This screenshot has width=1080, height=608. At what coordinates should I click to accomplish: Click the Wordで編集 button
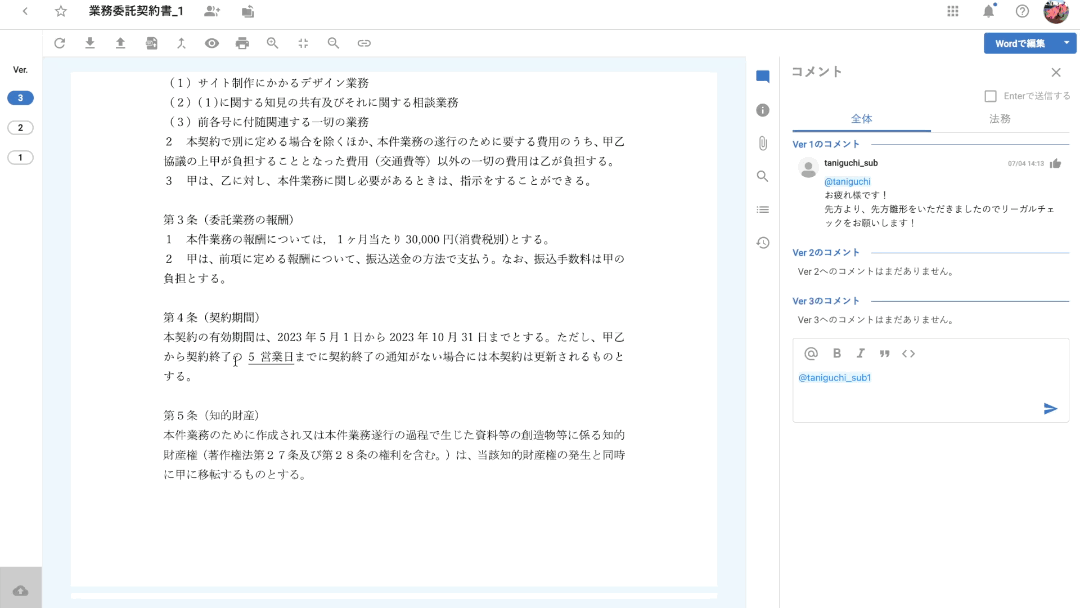1020,43
